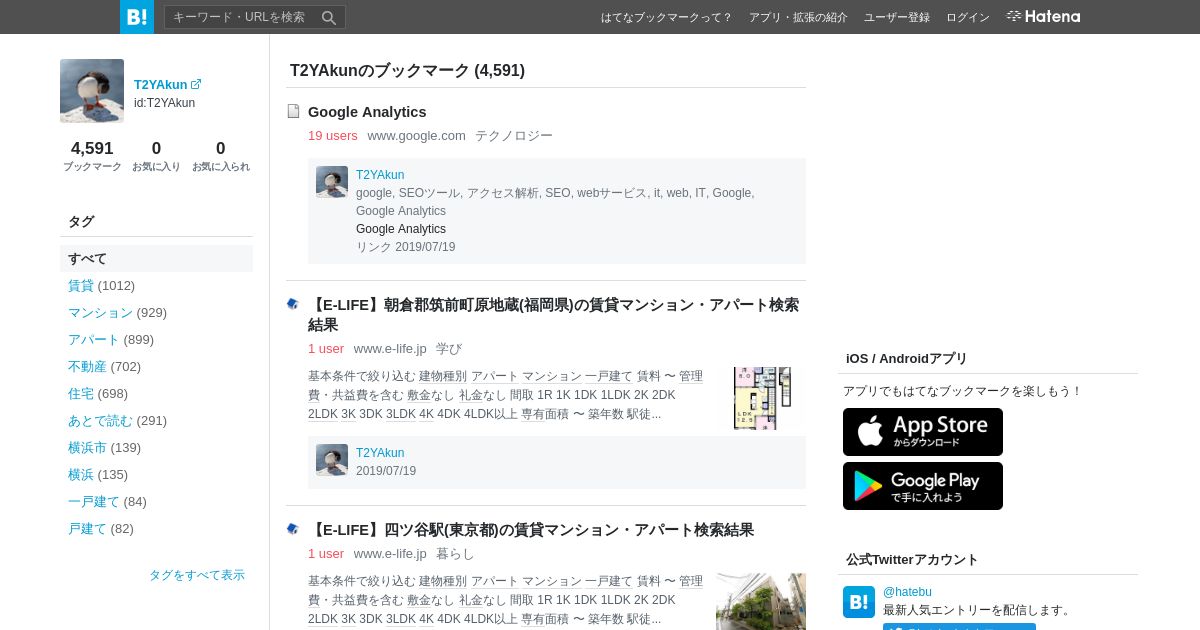The width and height of the screenshot is (1200, 630).
Task: Click the external link icon beside T2YAkun
Action: point(196,84)
